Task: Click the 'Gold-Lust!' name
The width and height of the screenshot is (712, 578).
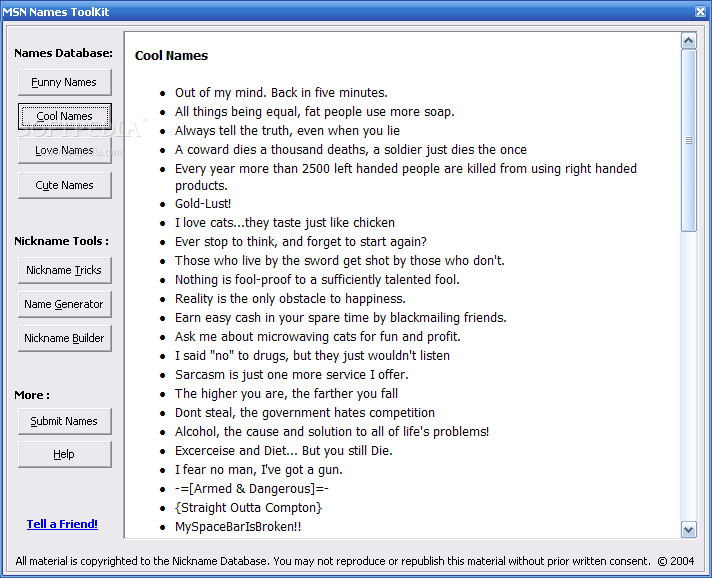Action: tap(203, 204)
